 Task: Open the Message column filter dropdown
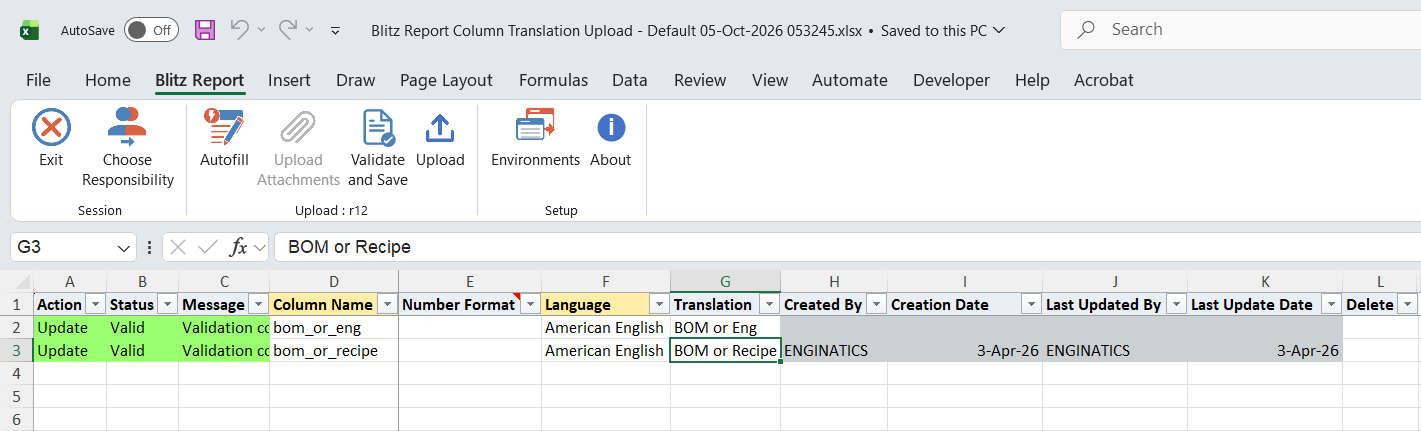point(258,304)
